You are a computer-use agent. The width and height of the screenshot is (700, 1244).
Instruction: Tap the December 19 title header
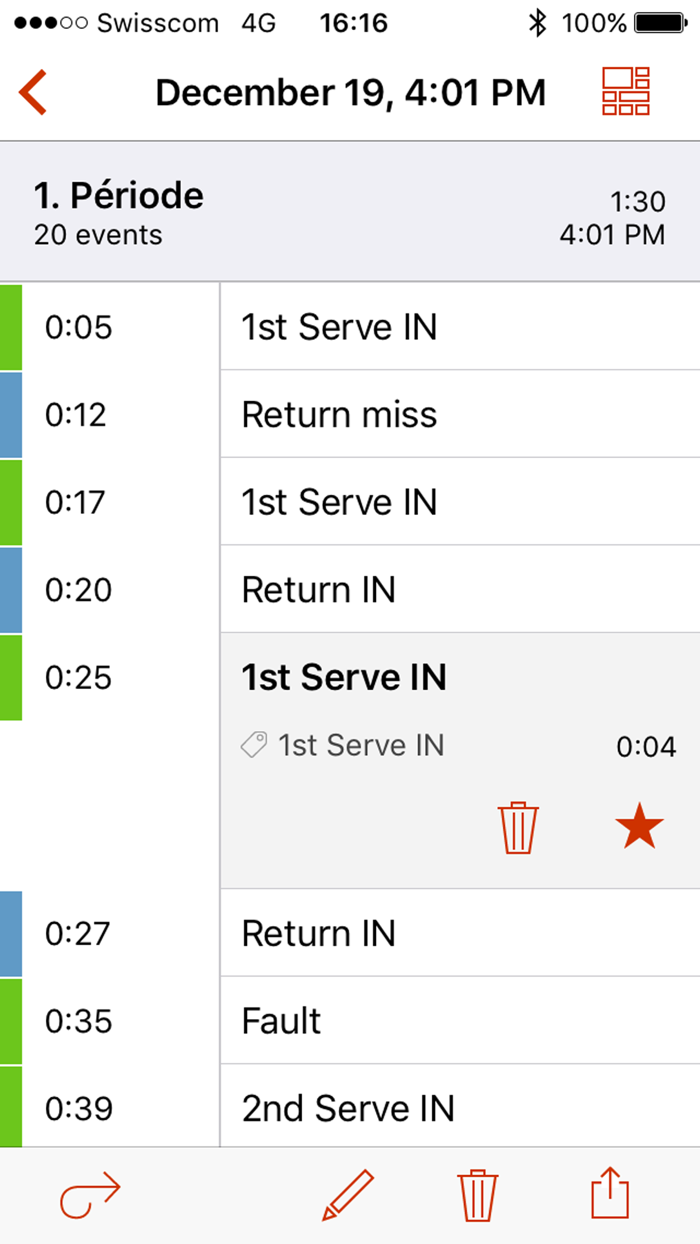pyautogui.click(x=350, y=91)
